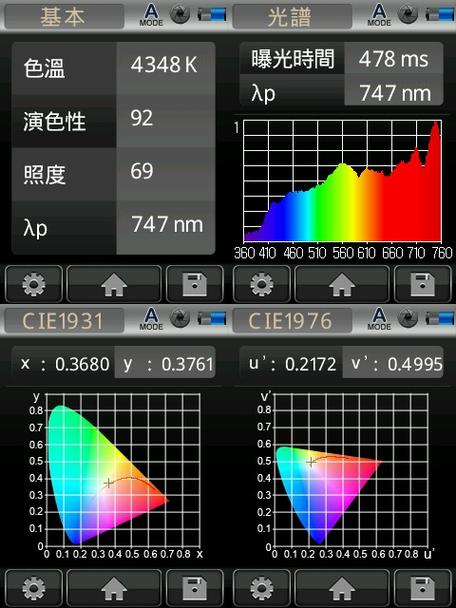Tap the battery indicator in 基本 panel
456x608 pixels.
[x=212, y=15]
